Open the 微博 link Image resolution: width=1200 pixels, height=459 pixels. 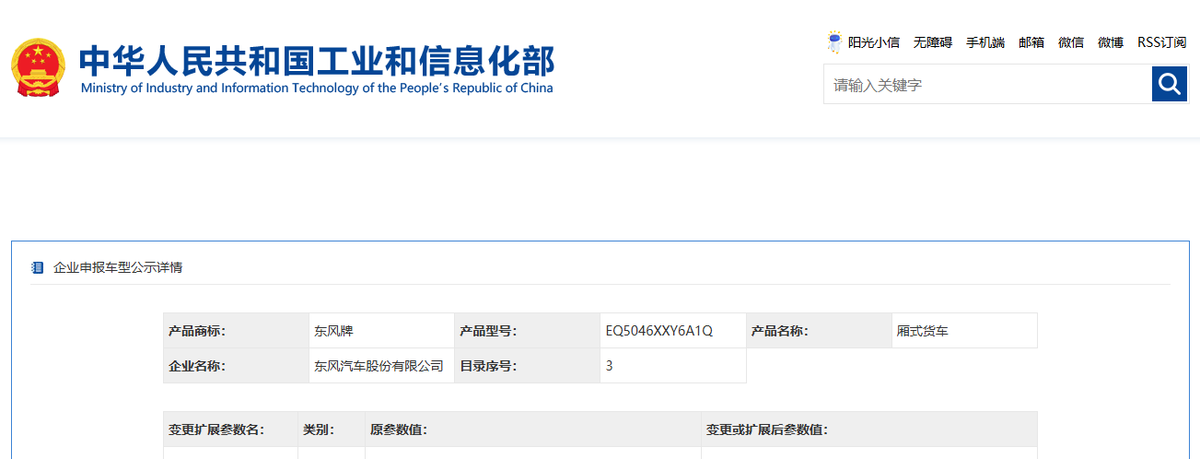coord(1110,43)
